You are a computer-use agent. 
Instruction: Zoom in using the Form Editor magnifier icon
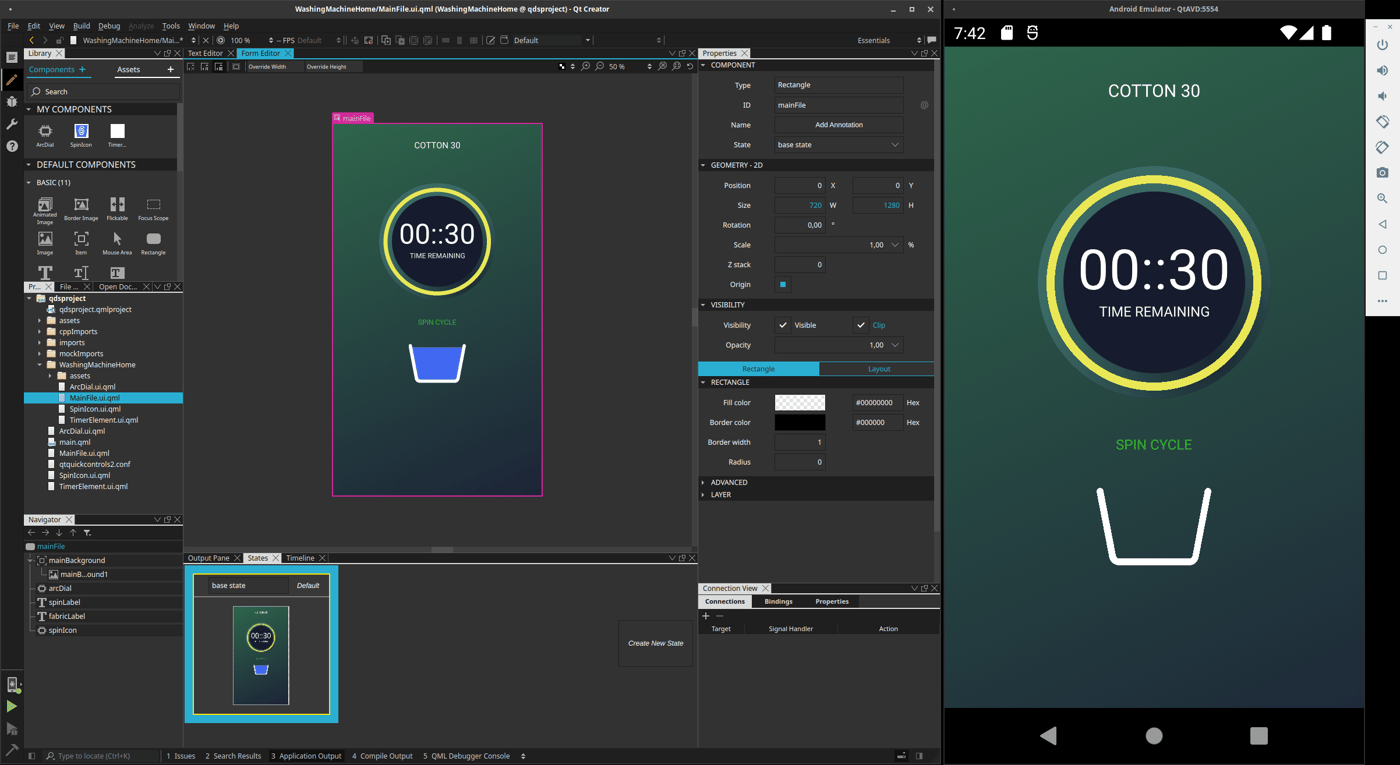point(586,66)
